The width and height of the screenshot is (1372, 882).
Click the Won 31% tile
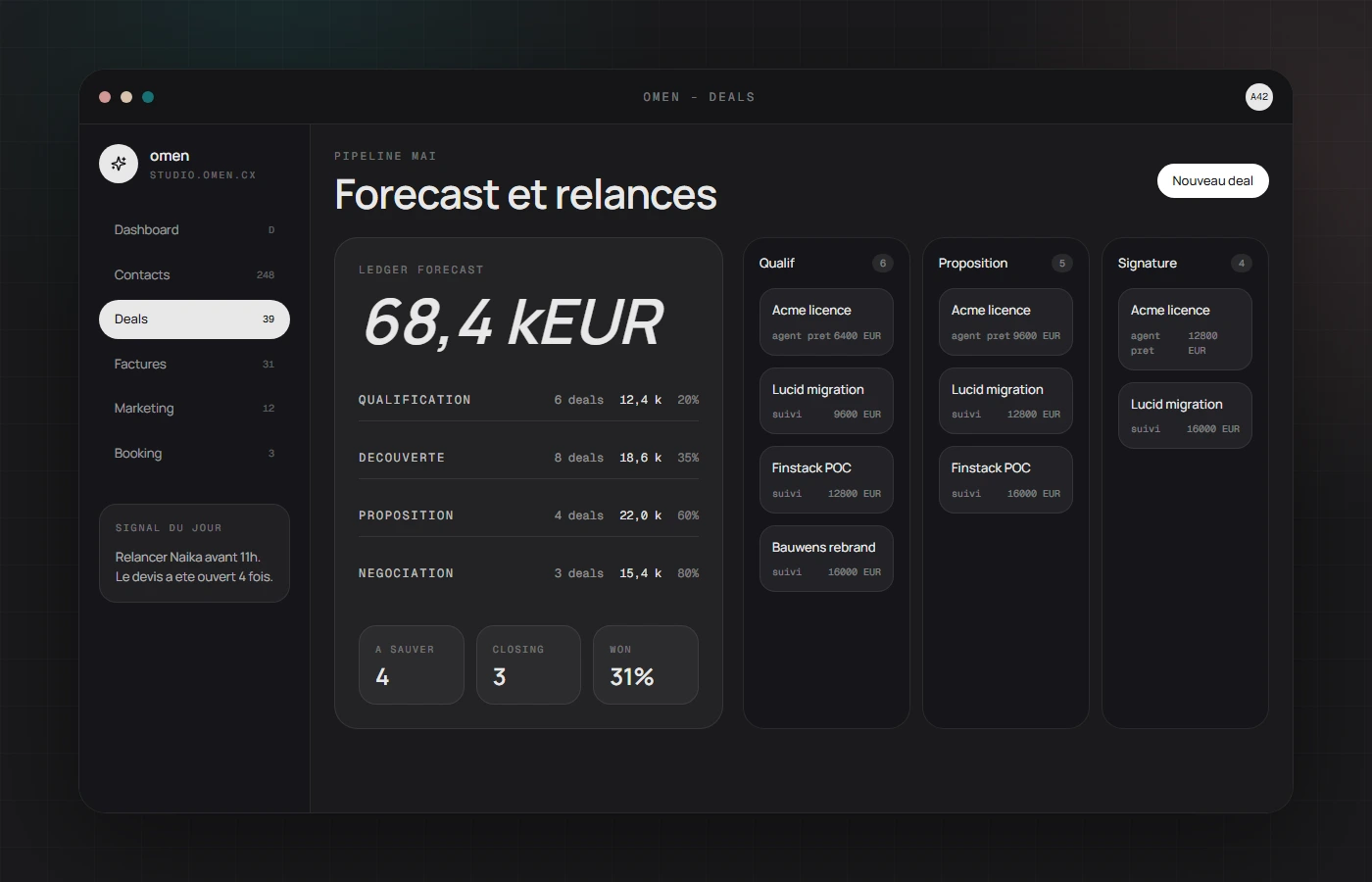click(646, 664)
